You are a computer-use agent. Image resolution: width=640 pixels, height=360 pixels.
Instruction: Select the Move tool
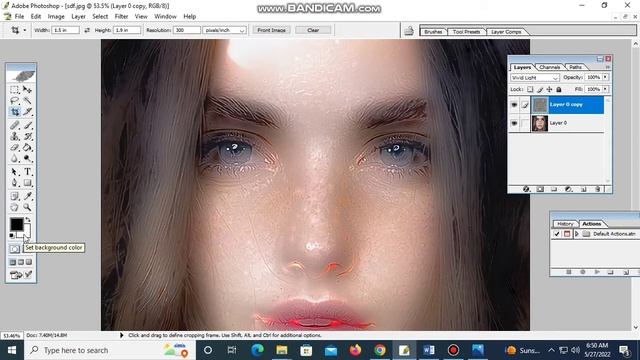click(x=27, y=89)
